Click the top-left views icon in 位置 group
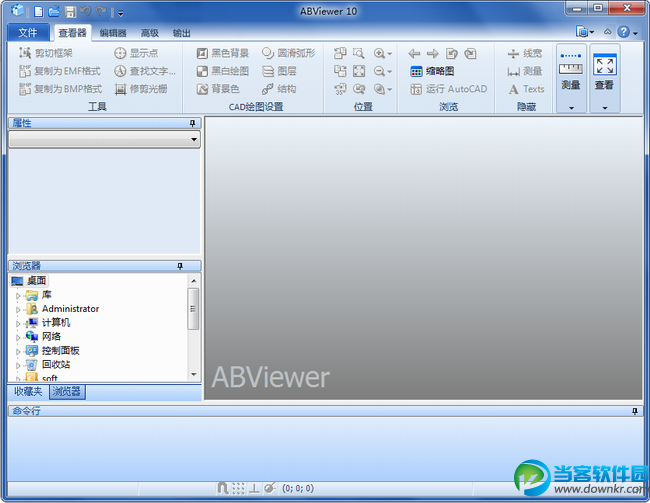 [x=340, y=53]
